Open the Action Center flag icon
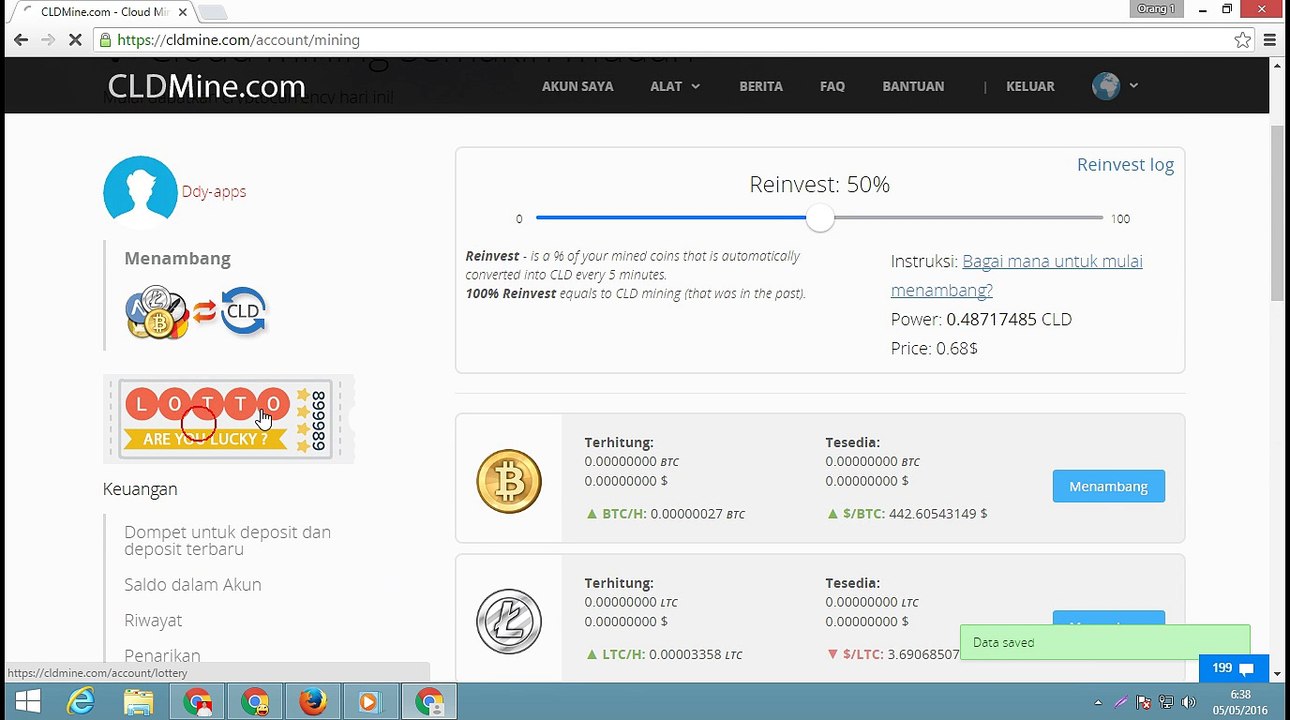This screenshot has height=720, width=1290. [x=1144, y=702]
